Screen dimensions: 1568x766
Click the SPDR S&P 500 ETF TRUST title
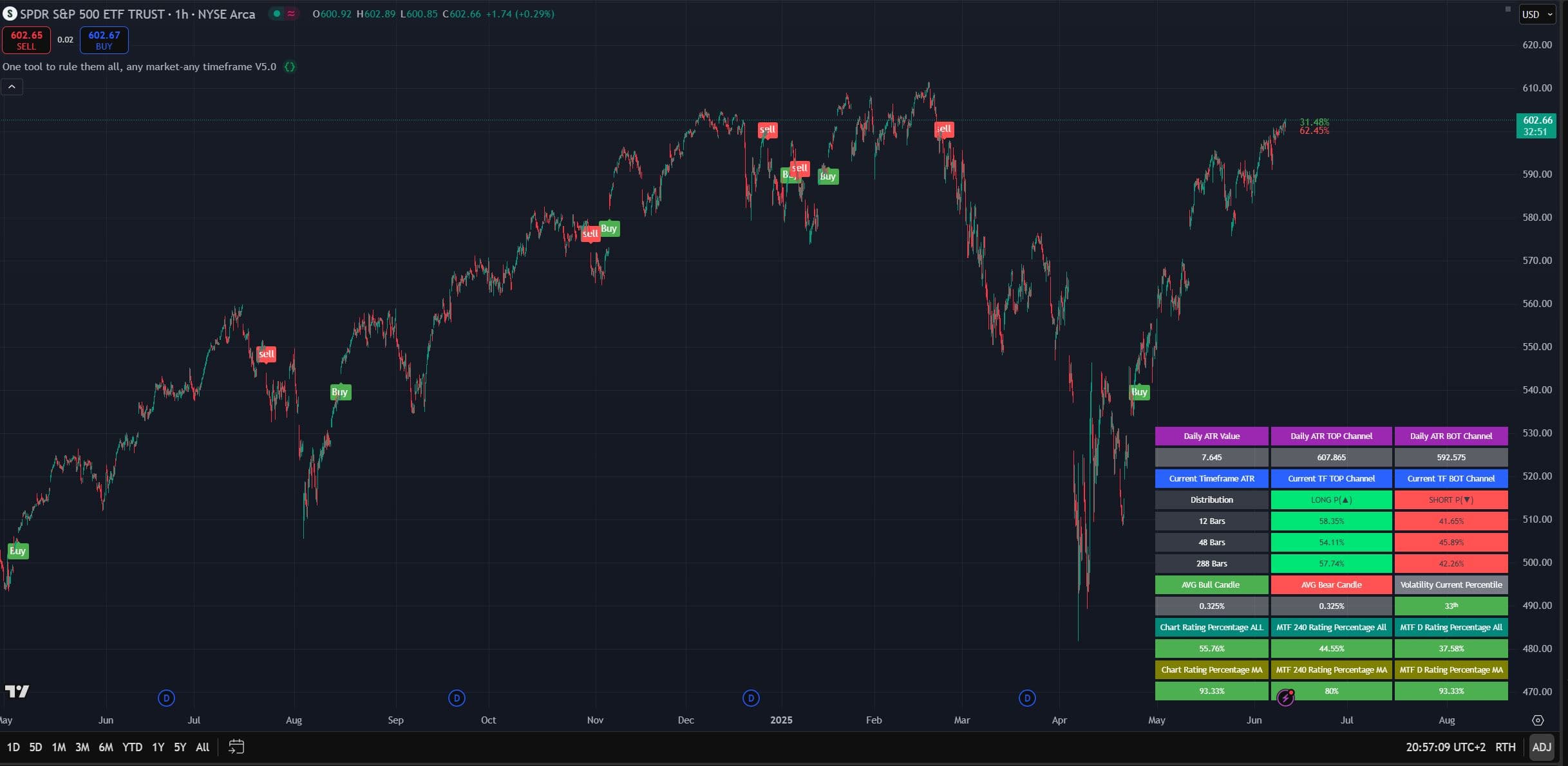[x=94, y=14]
